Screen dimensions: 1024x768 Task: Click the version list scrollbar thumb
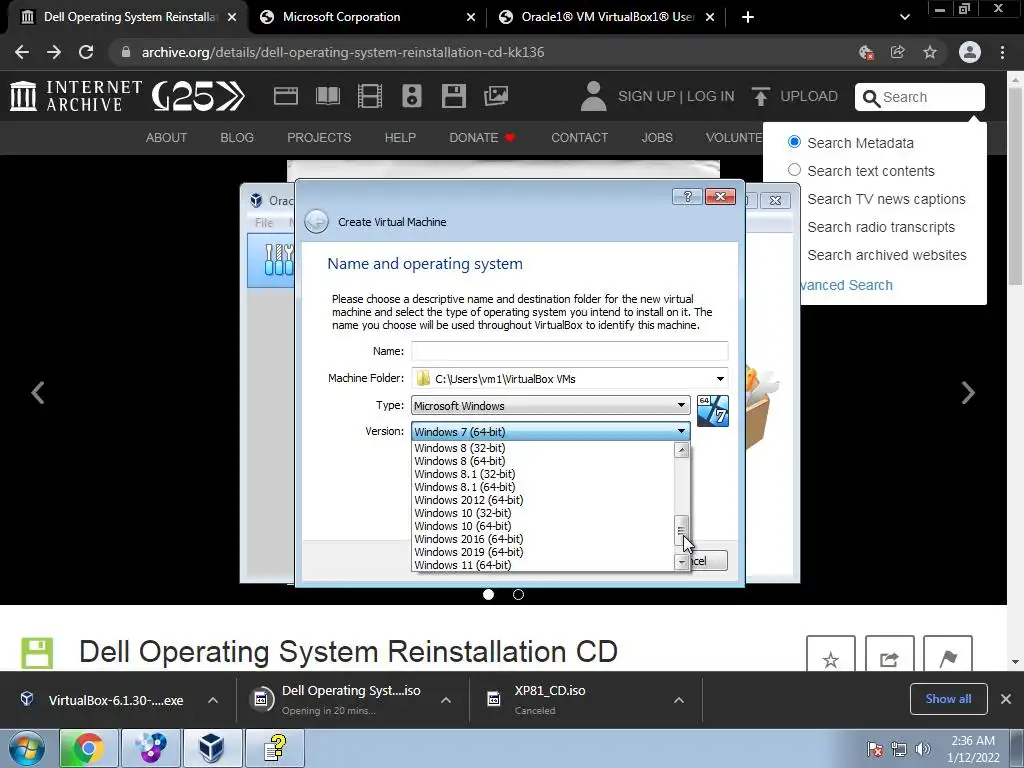click(681, 530)
